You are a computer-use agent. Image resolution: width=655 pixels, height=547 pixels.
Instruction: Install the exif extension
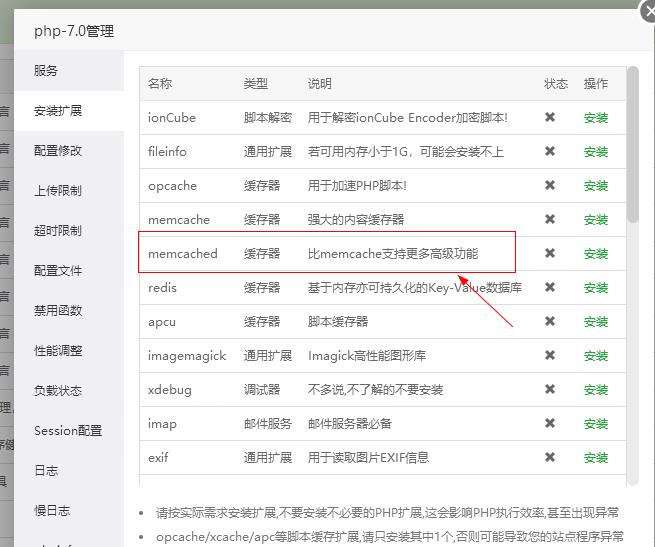click(x=596, y=458)
